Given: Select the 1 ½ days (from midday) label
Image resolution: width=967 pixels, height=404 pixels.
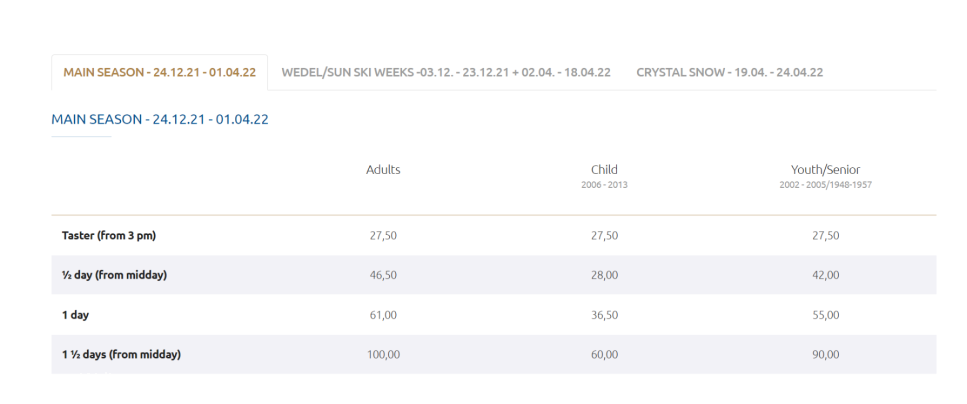Looking at the screenshot, I should pyautogui.click(x=121, y=354).
